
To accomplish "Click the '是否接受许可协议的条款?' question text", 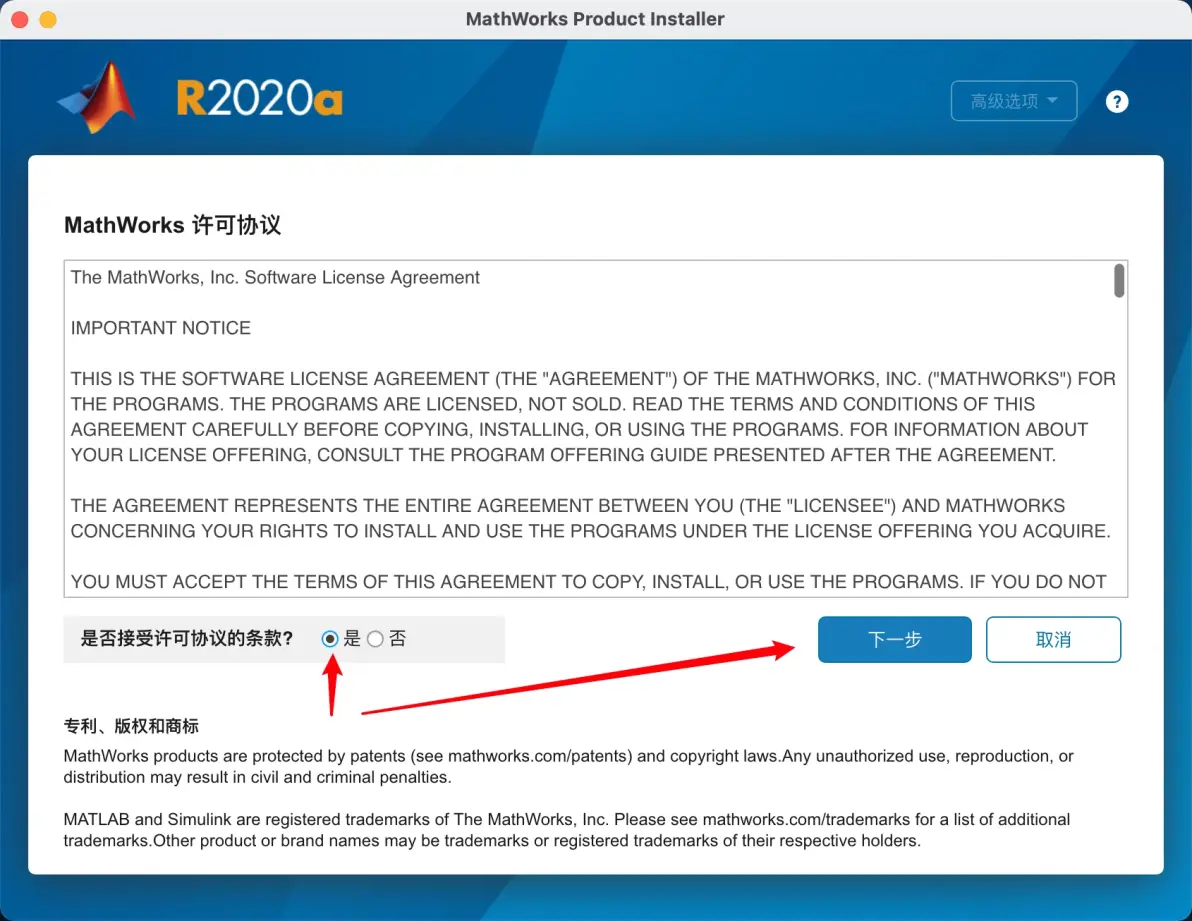I will coord(187,638).
